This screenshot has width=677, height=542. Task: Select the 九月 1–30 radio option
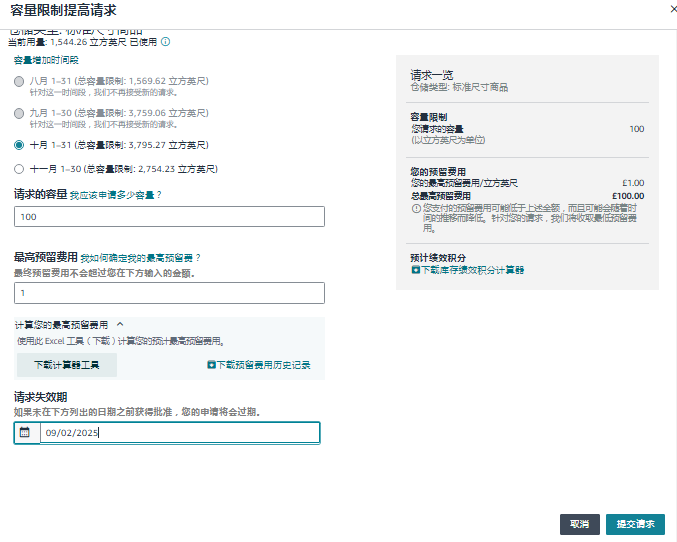19,113
